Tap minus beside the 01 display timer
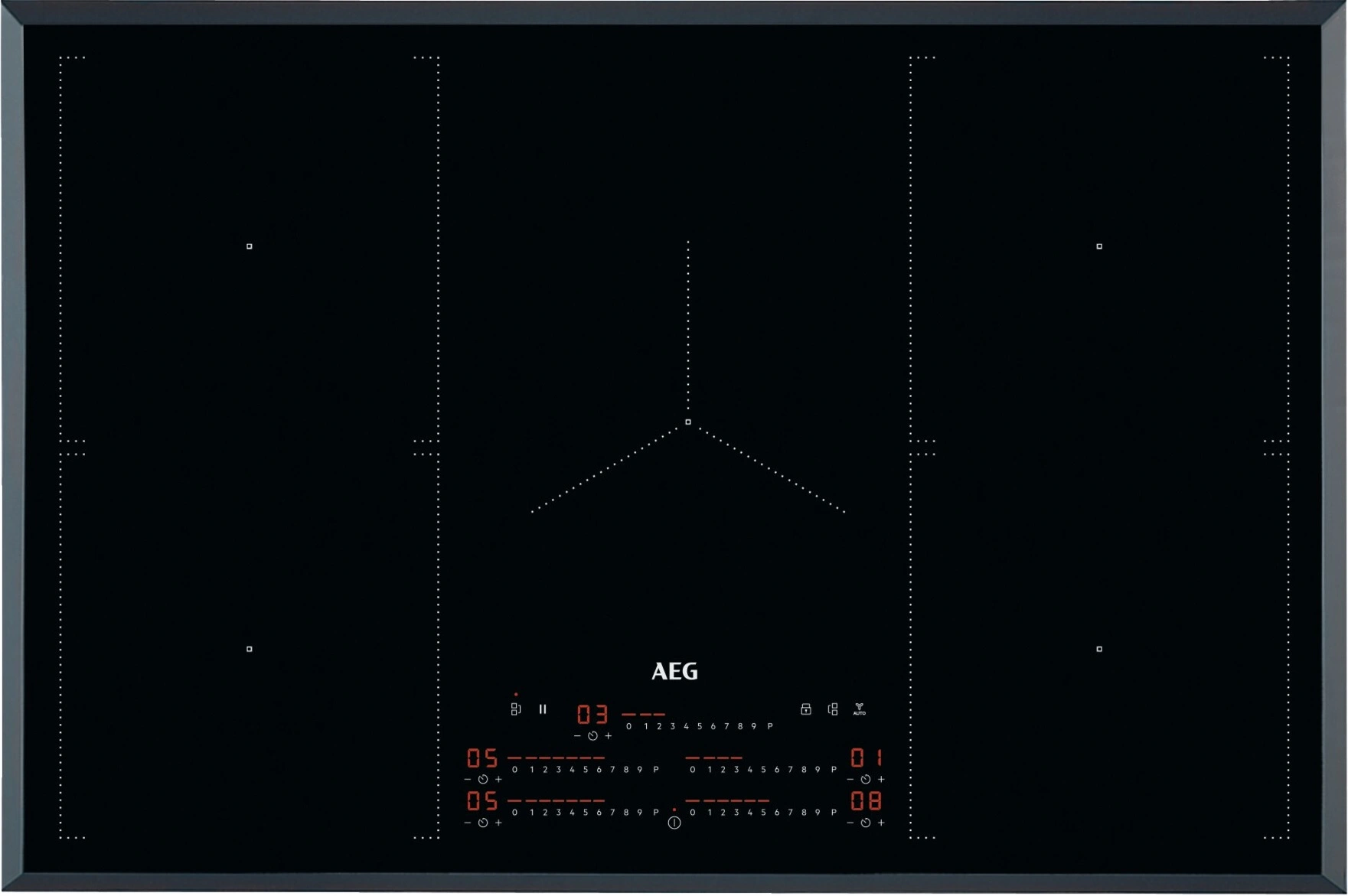This screenshot has height=896, width=1348. [850, 780]
